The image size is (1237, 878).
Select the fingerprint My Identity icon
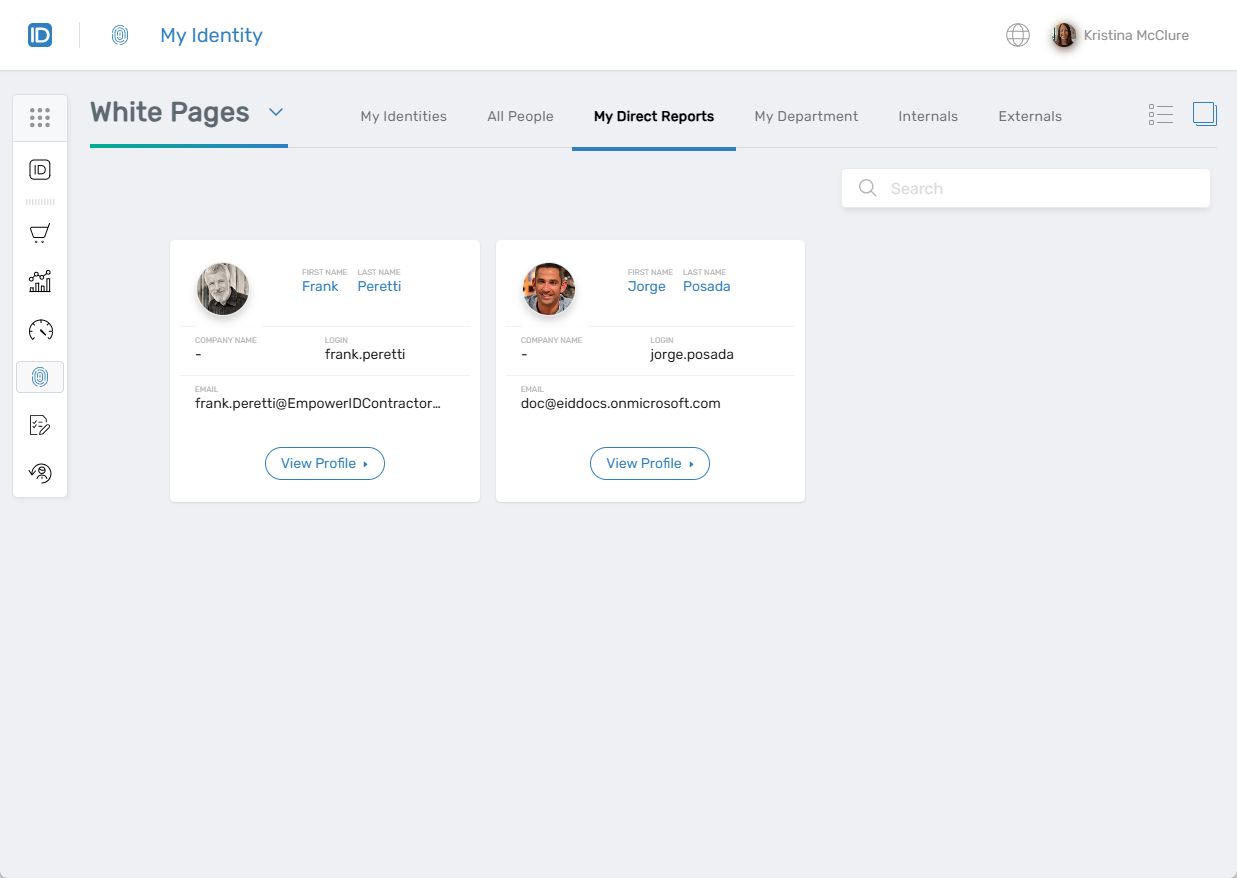(40, 377)
